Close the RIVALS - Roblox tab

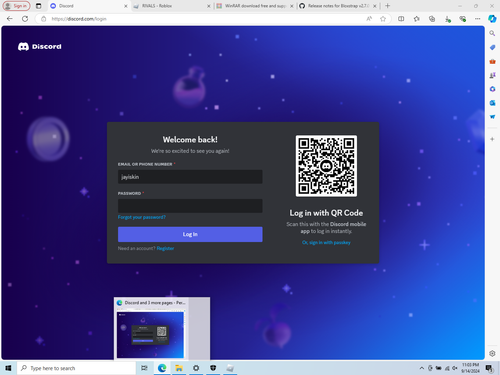click(x=209, y=6)
